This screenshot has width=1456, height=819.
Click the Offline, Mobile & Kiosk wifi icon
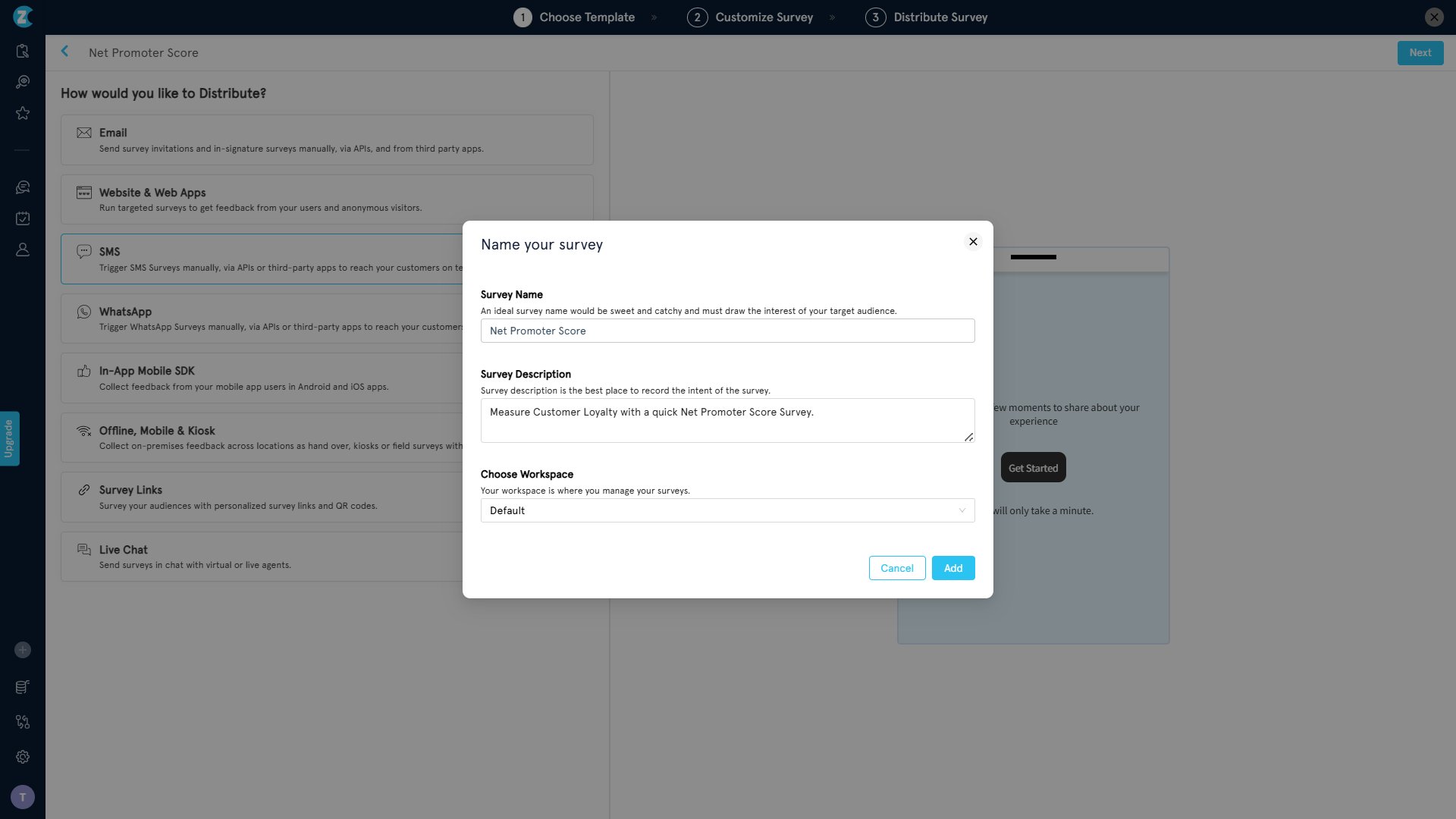click(84, 431)
